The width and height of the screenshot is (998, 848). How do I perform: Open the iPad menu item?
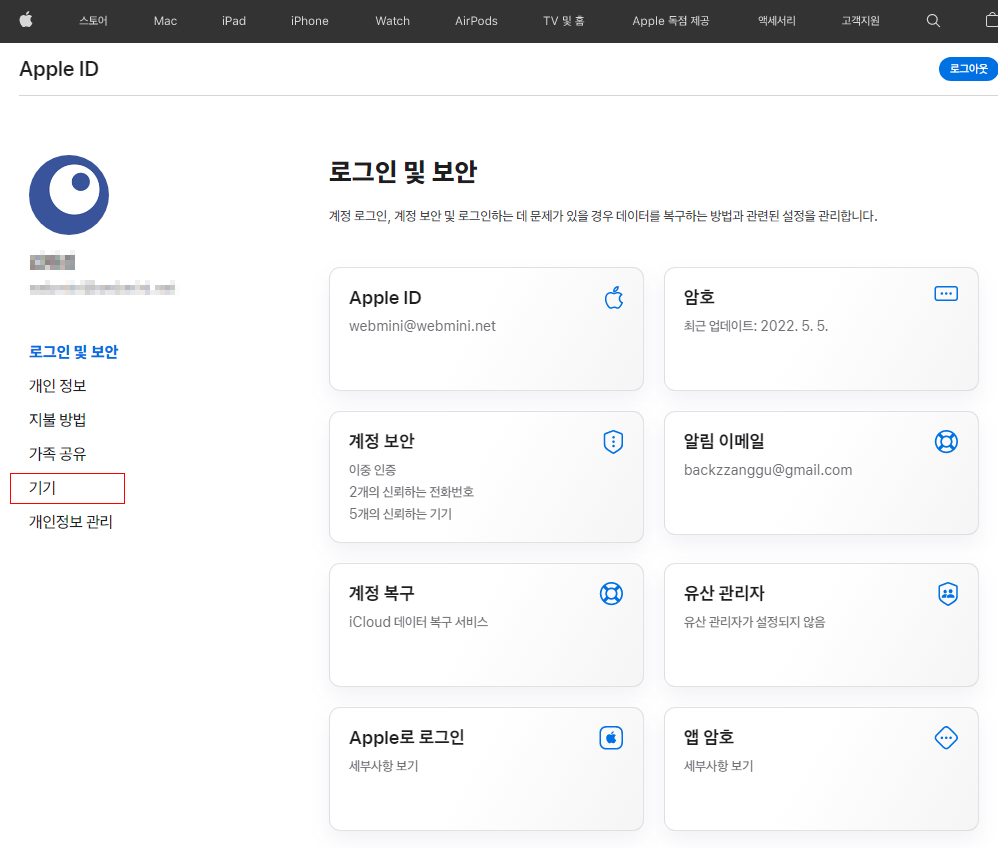(234, 21)
